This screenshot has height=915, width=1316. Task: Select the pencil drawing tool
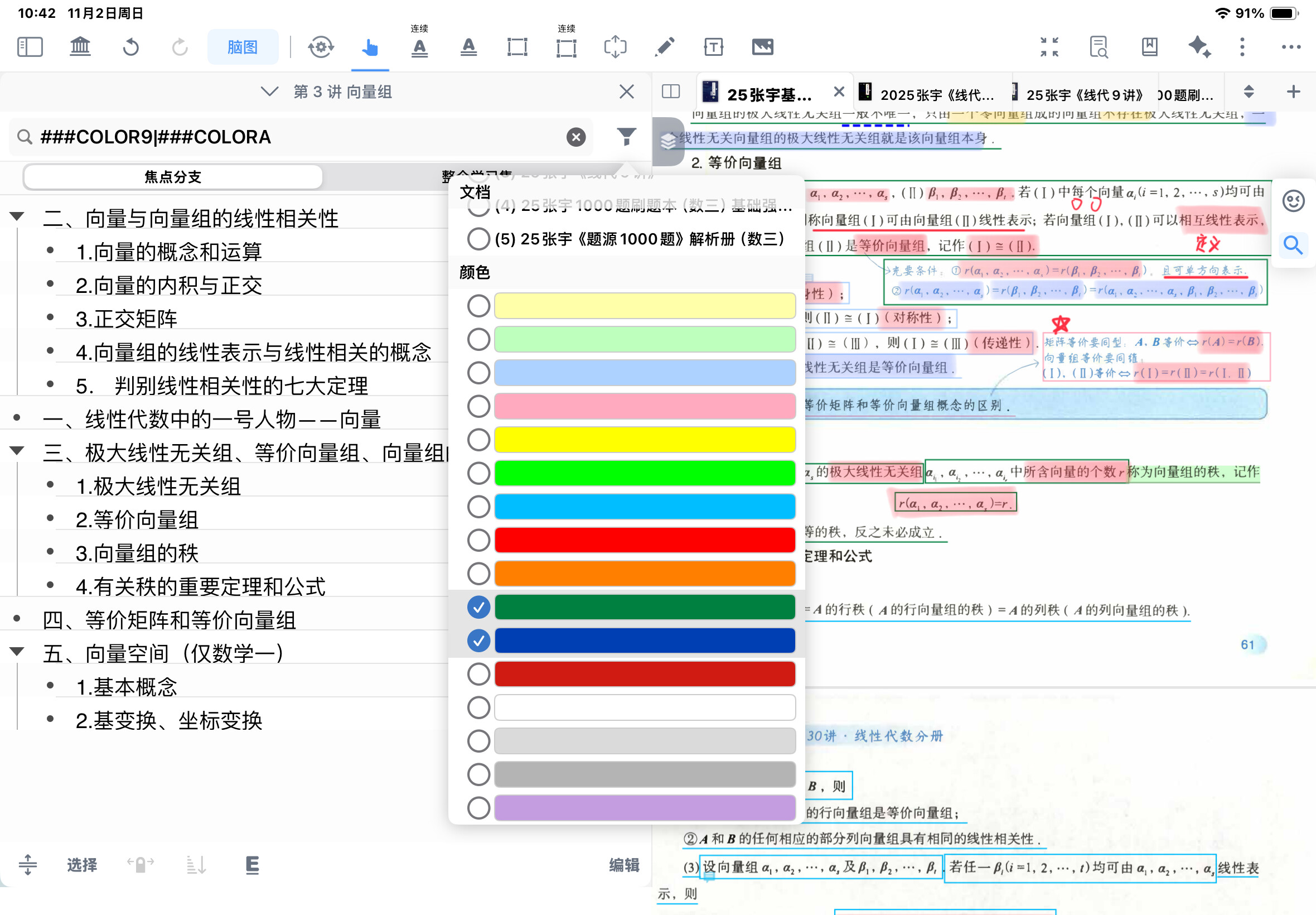(665, 47)
